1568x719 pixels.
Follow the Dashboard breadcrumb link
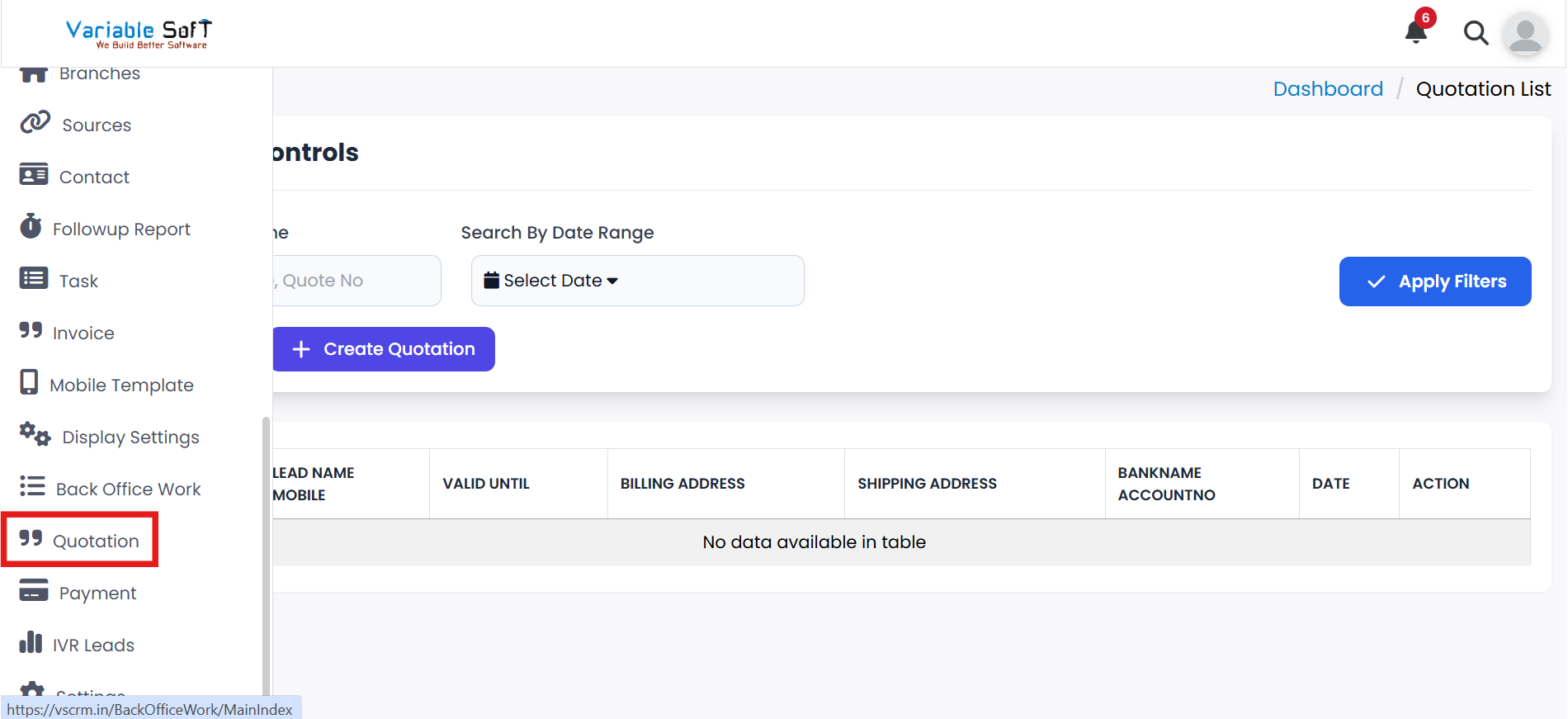1327,89
